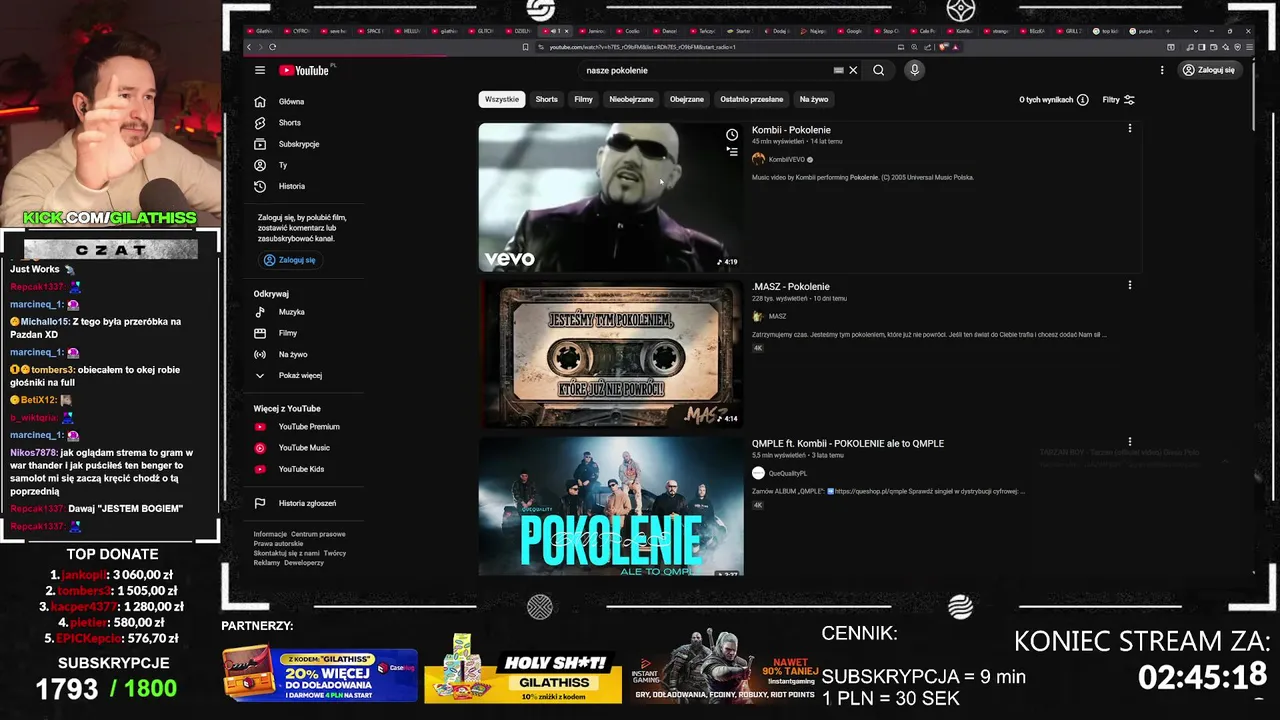The width and height of the screenshot is (1280, 720).
Task: Focus the browser URL address field
Action: point(715,47)
